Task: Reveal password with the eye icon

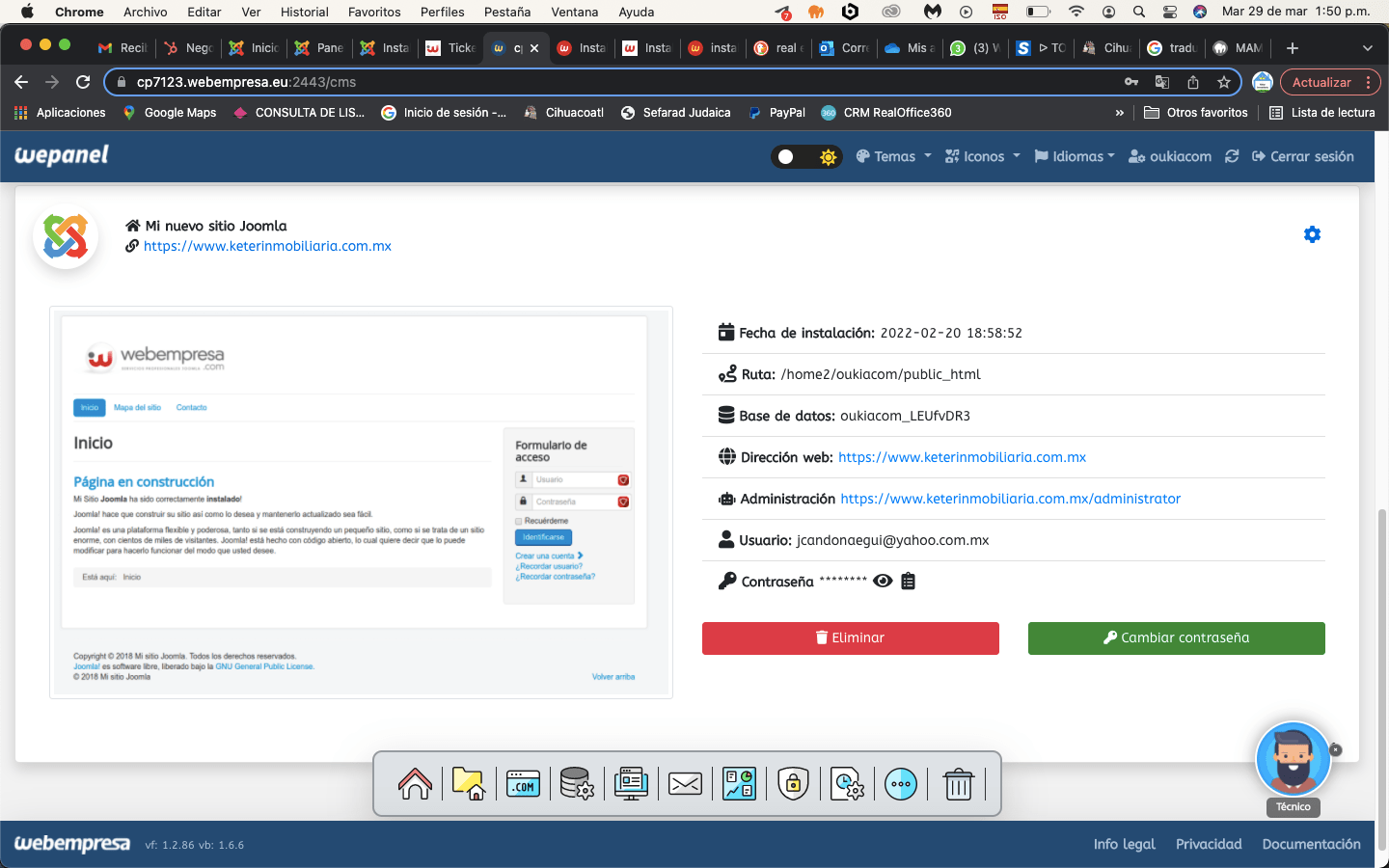Action: [883, 581]
